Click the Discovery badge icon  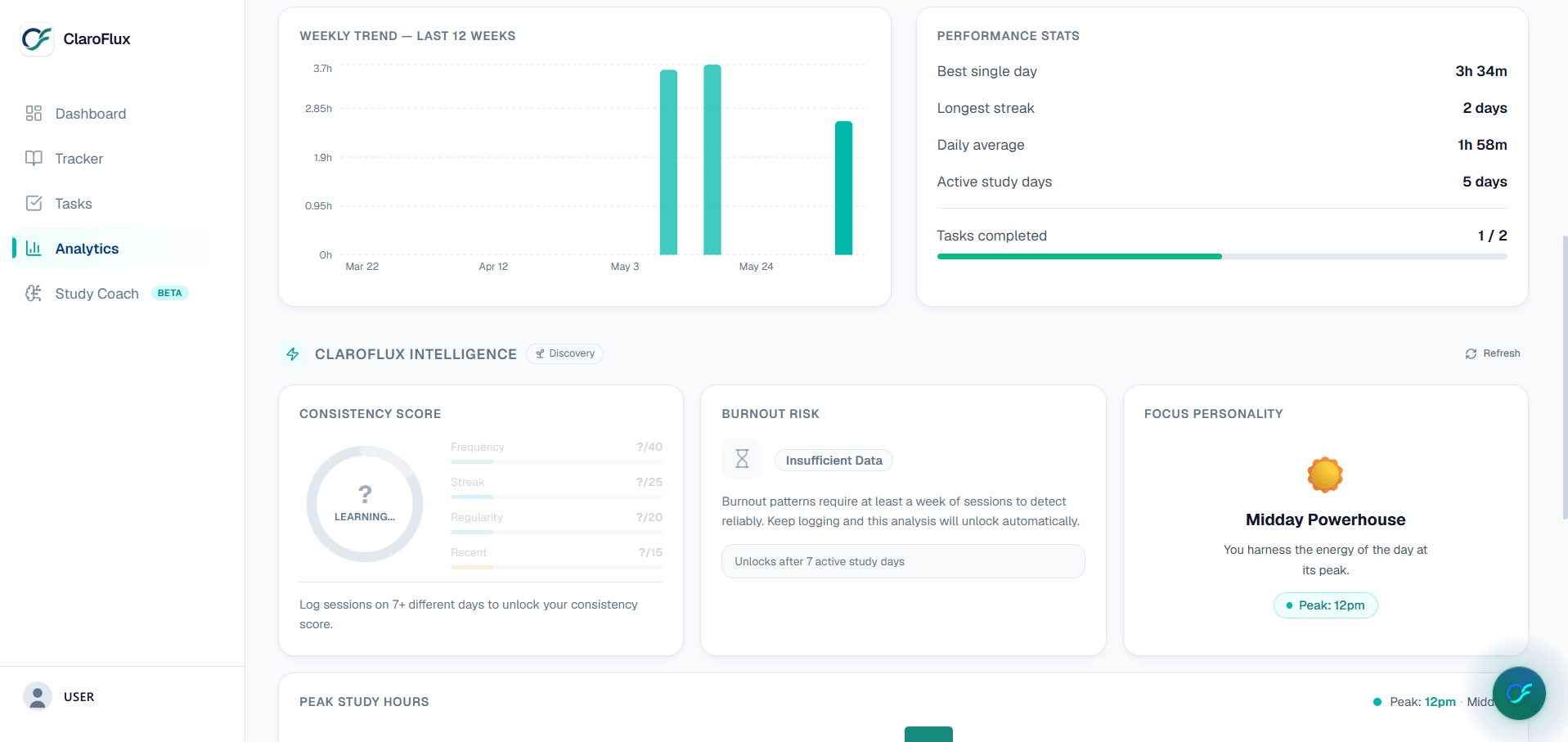click(540, 353)
